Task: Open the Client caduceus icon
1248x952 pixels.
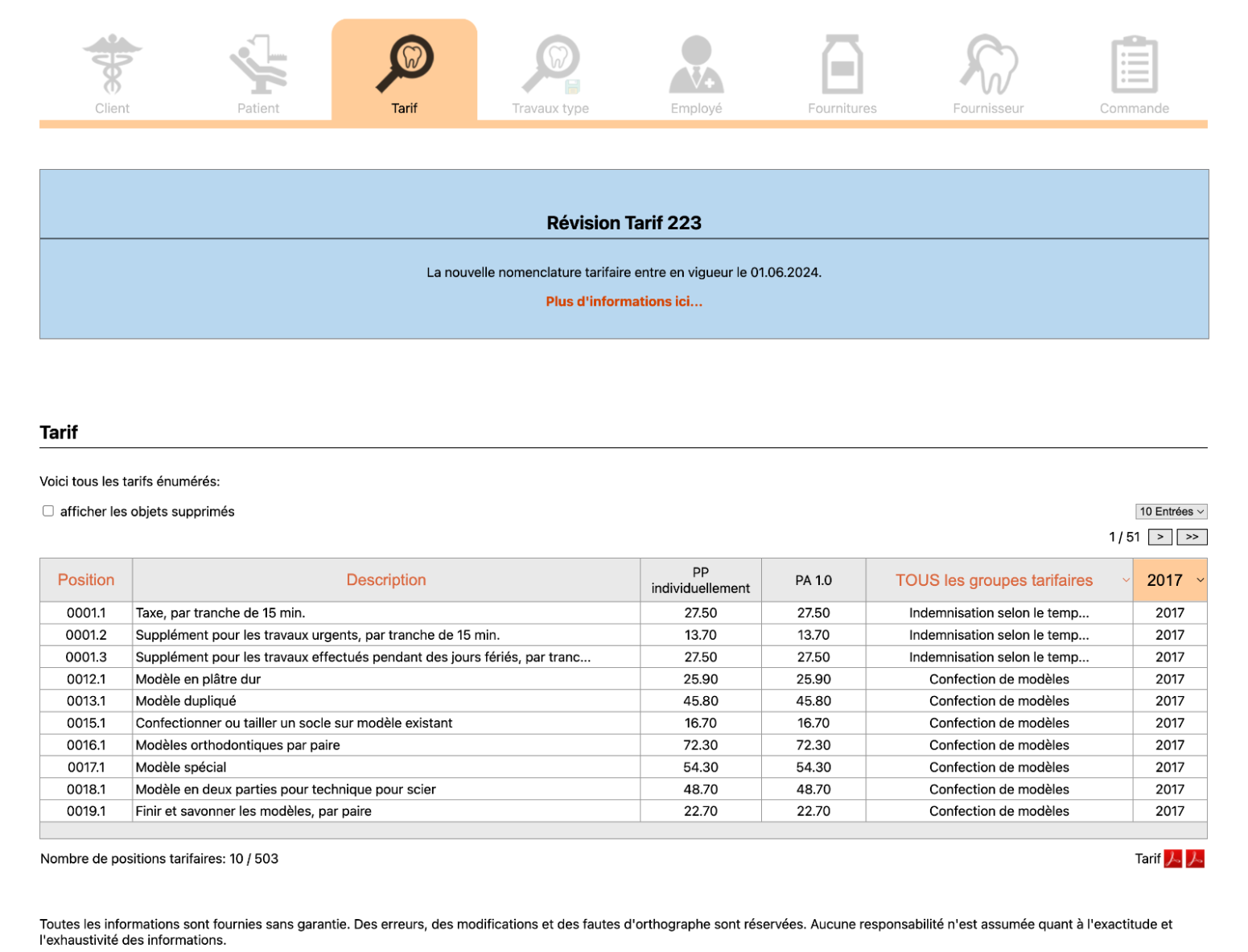Action: [113, 64]
